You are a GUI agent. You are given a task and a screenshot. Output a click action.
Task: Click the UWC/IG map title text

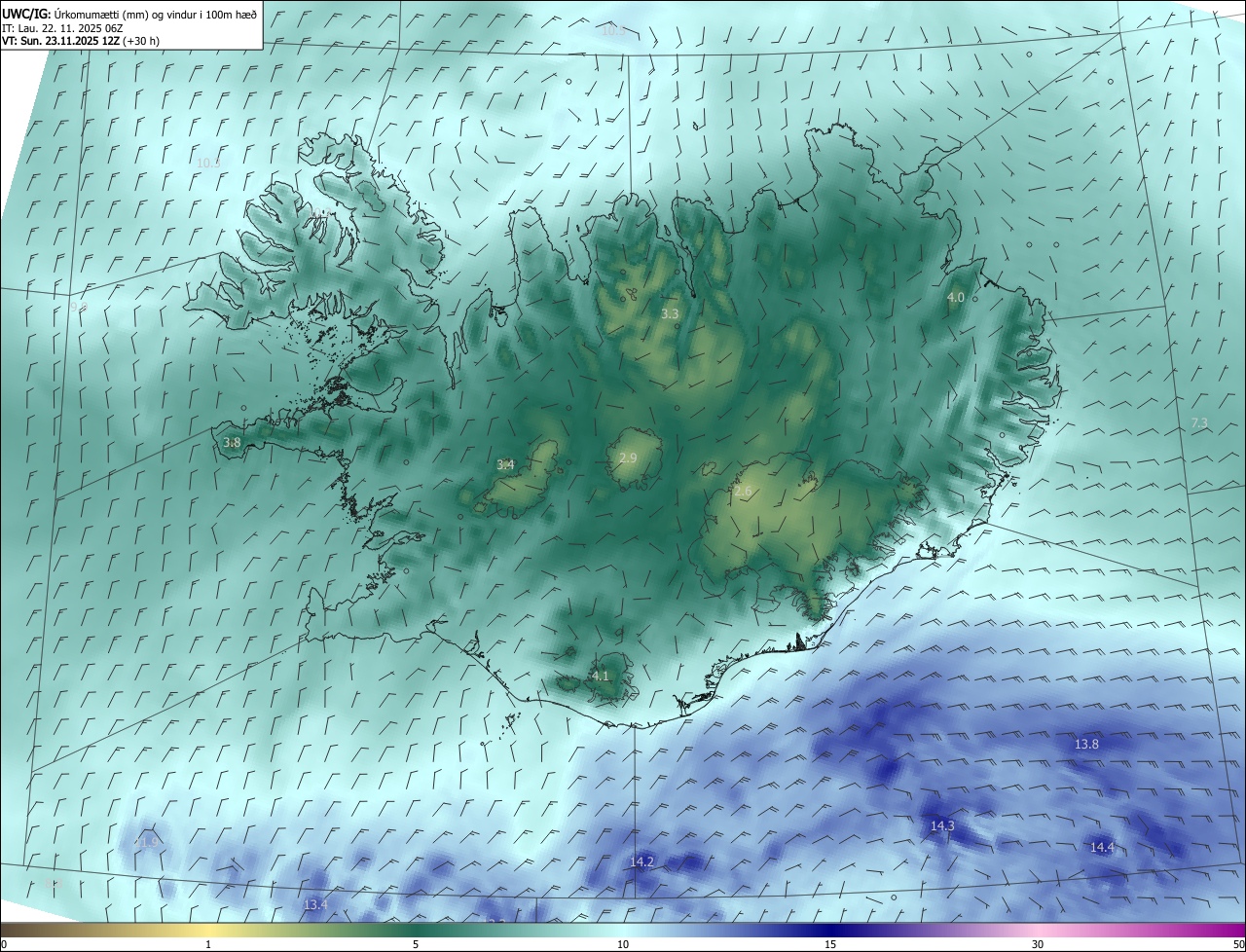pyautogui.click(x=129, y=14)
